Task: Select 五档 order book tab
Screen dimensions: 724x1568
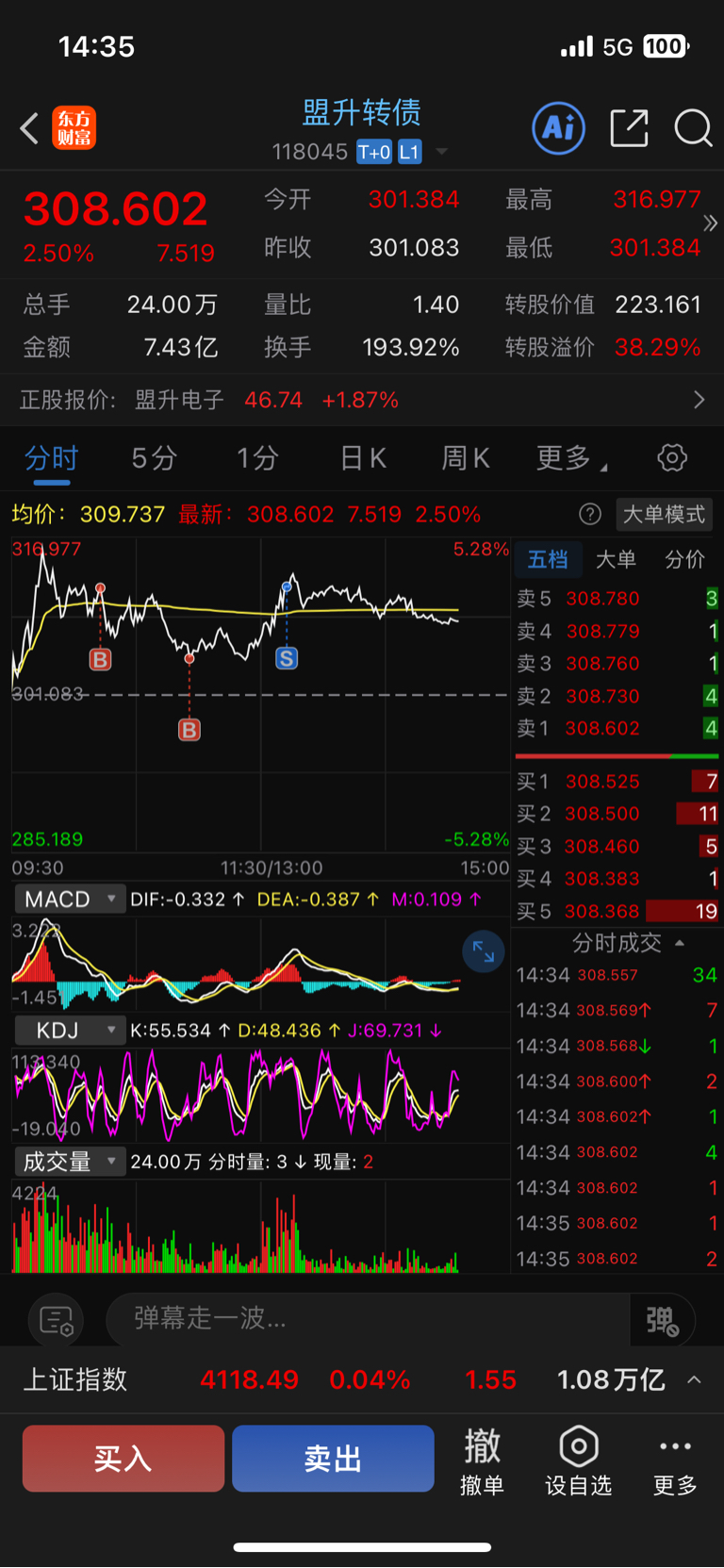Action: coord(548,560)
